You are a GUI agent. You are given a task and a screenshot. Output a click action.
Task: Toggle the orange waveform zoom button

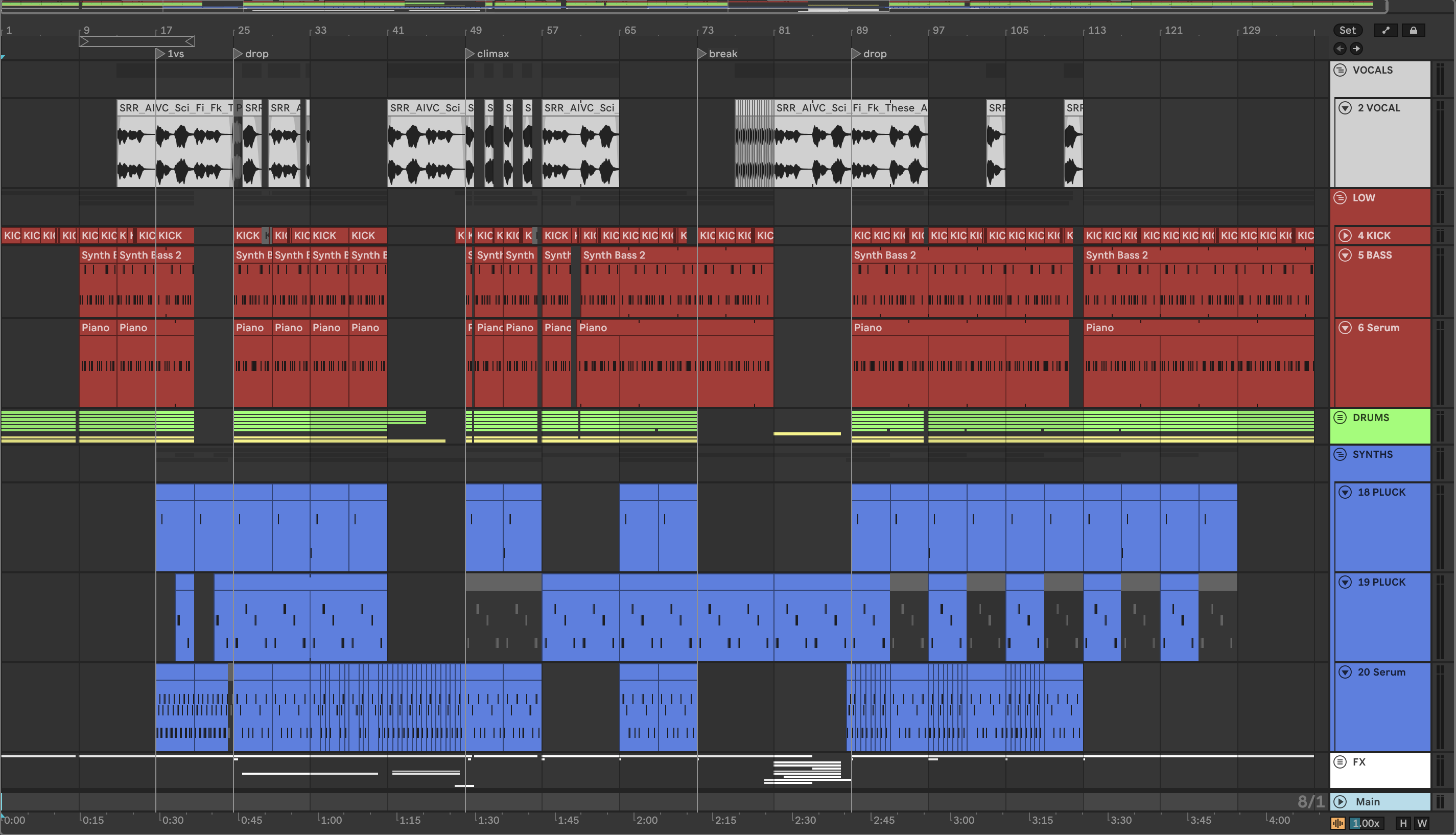1337,823
